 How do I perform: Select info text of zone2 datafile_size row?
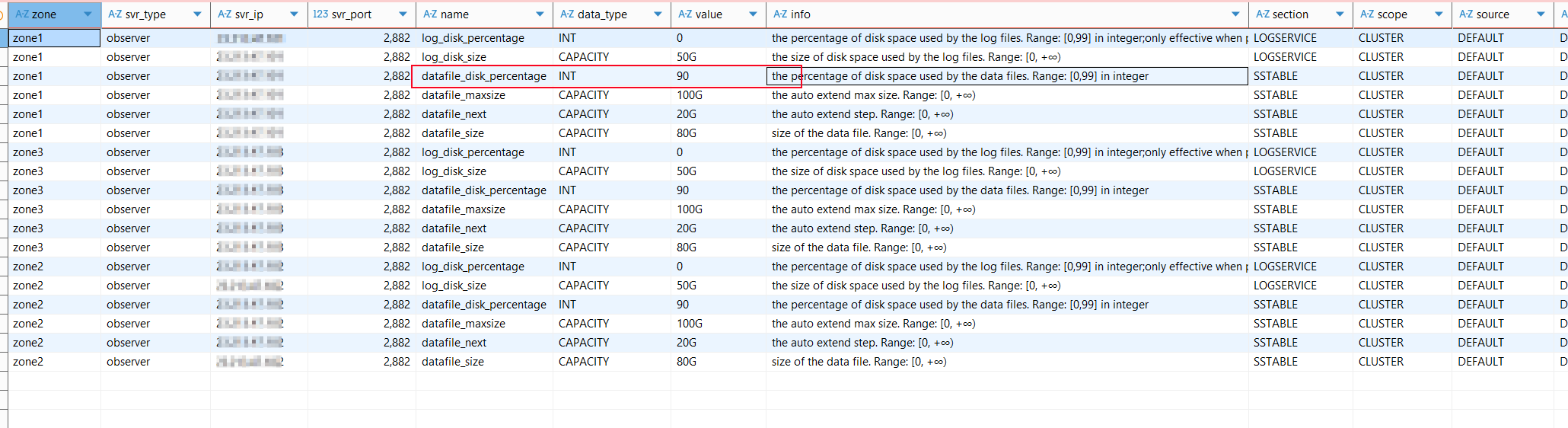(859, 362)
